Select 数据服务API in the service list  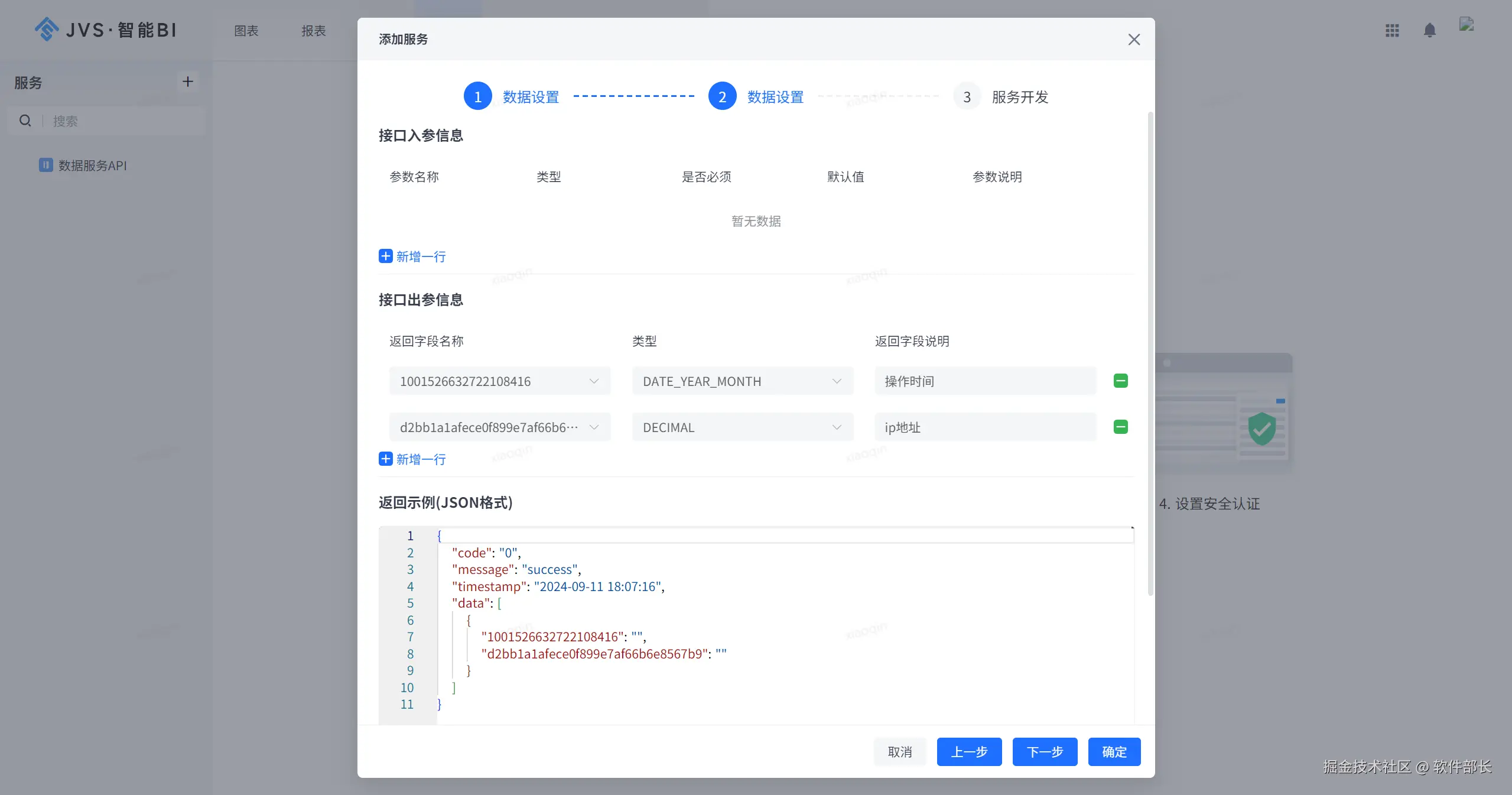tap(92, 166)
